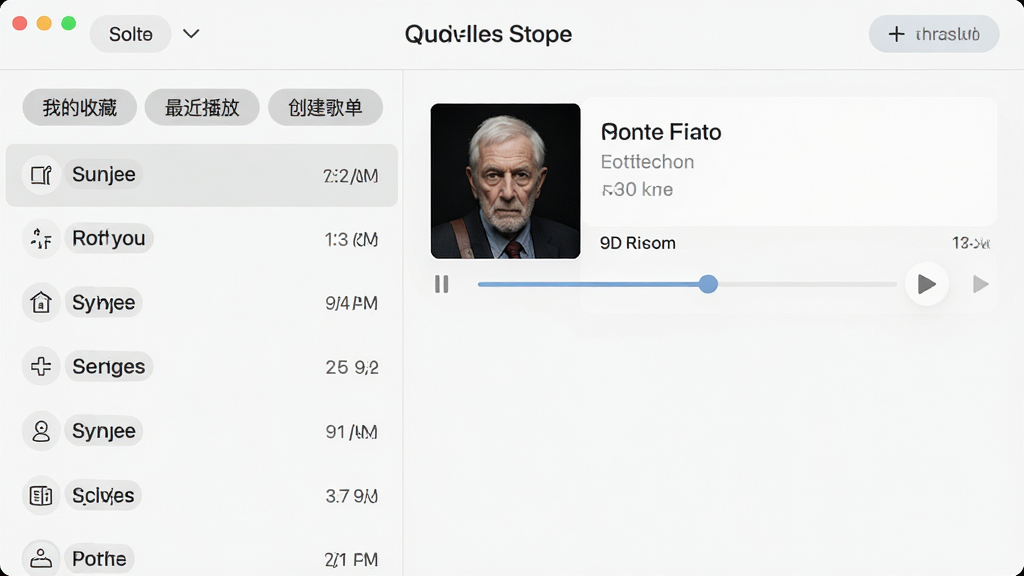
Task: Click the icon beside Pothe
Action: click(x=41, y=558)
